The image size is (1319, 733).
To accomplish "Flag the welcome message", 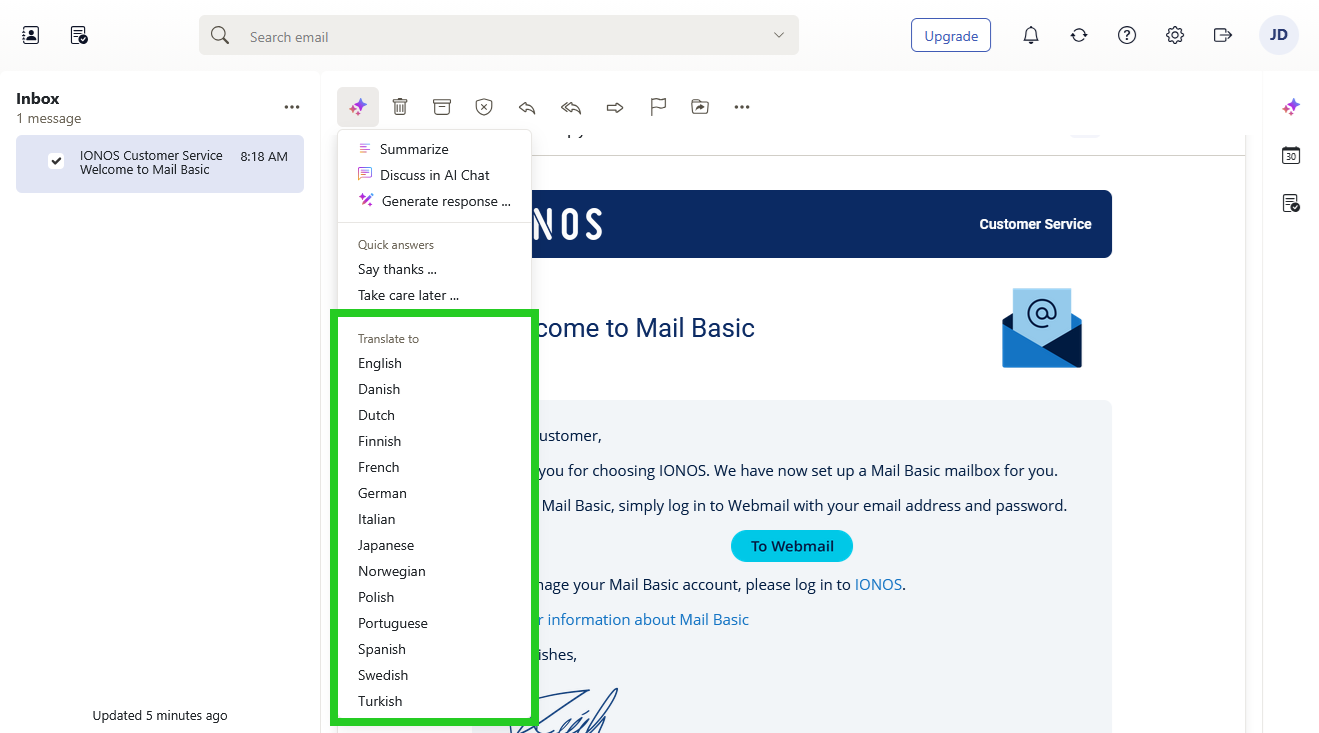I will (658, 107).
